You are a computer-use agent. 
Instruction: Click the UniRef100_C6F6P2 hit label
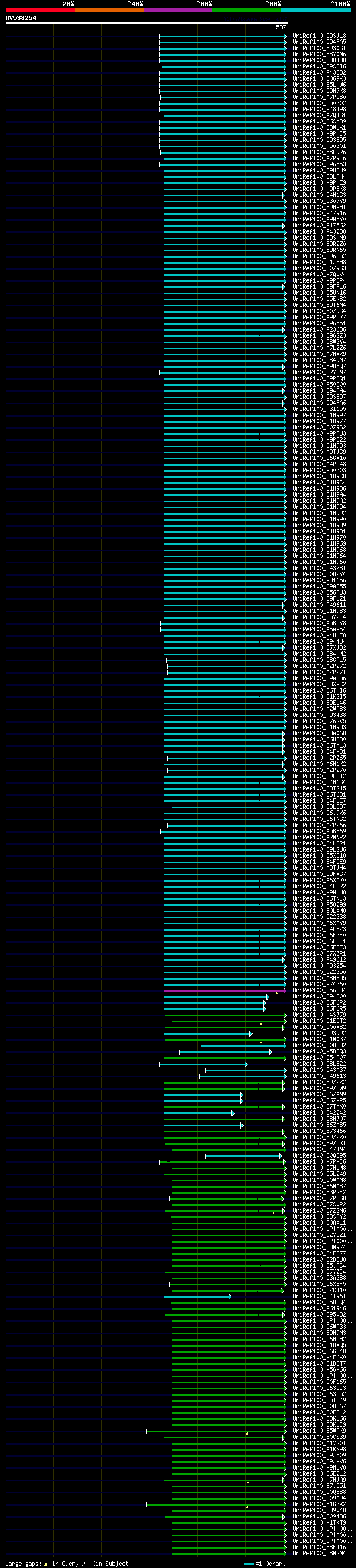[x=319, y=1002]
